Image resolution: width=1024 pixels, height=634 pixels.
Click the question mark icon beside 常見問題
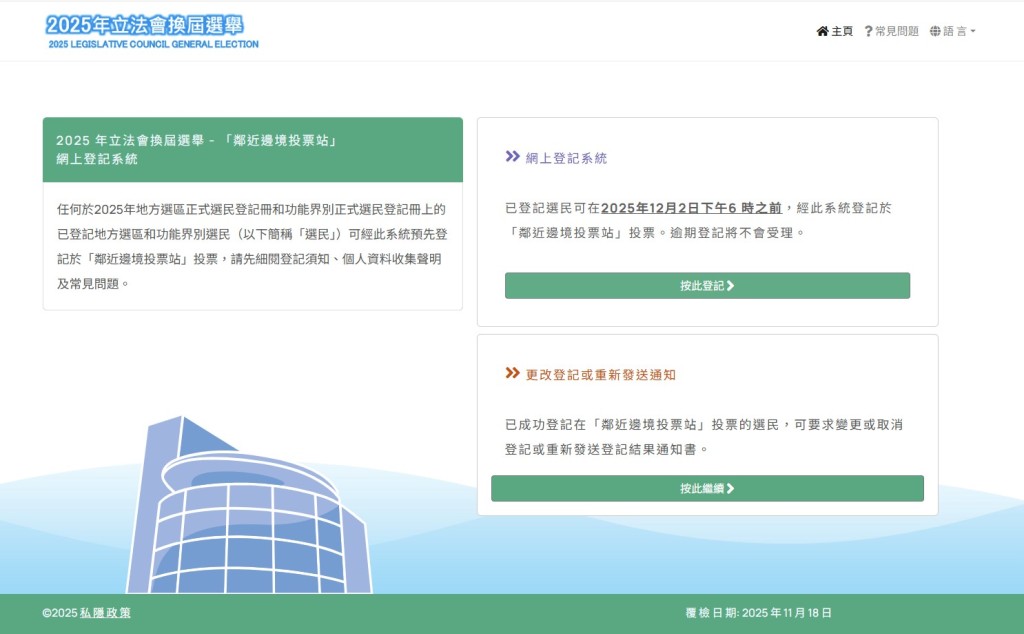[868, 31]
